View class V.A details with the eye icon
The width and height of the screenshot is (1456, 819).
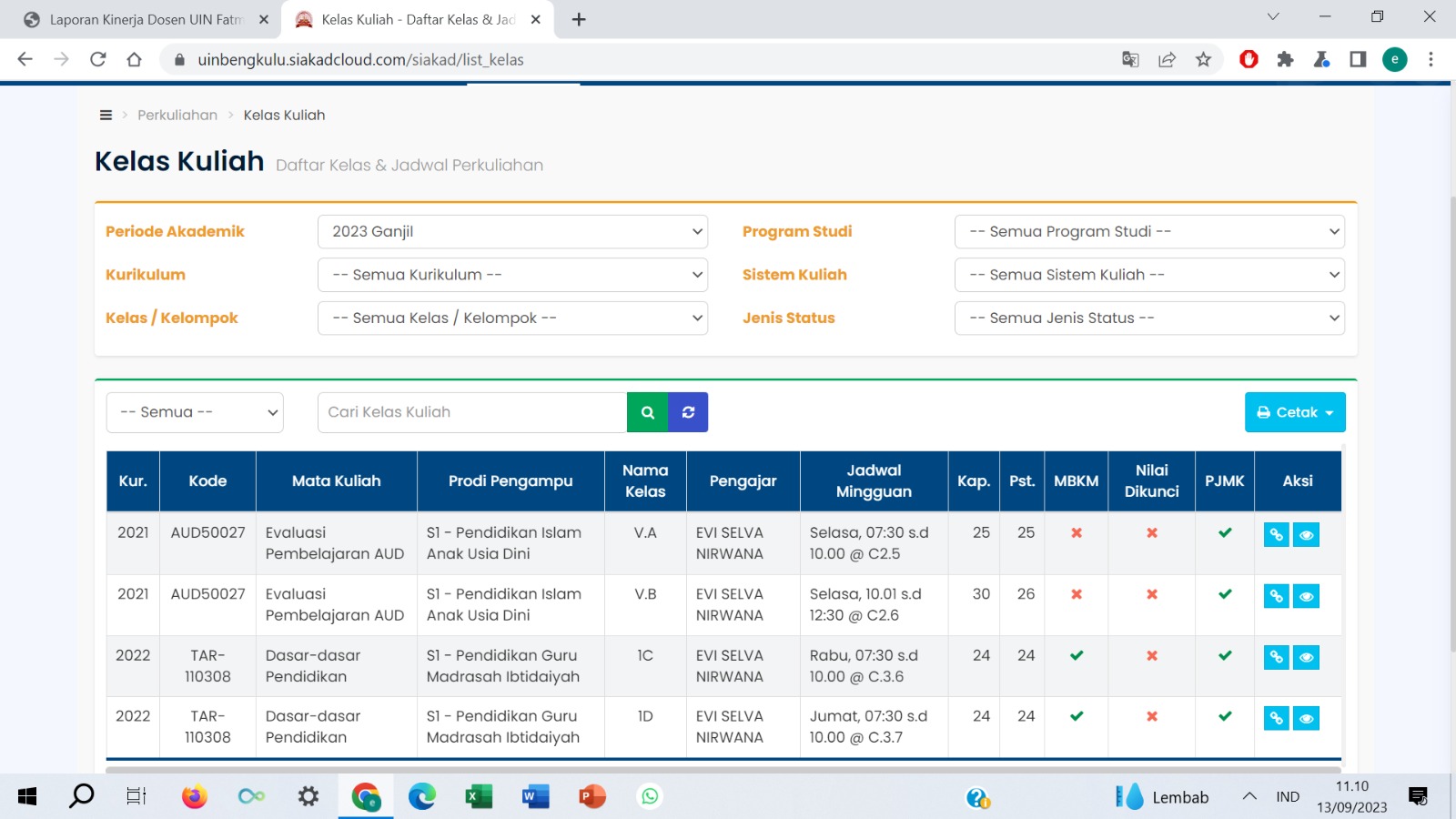[1306, 535]
